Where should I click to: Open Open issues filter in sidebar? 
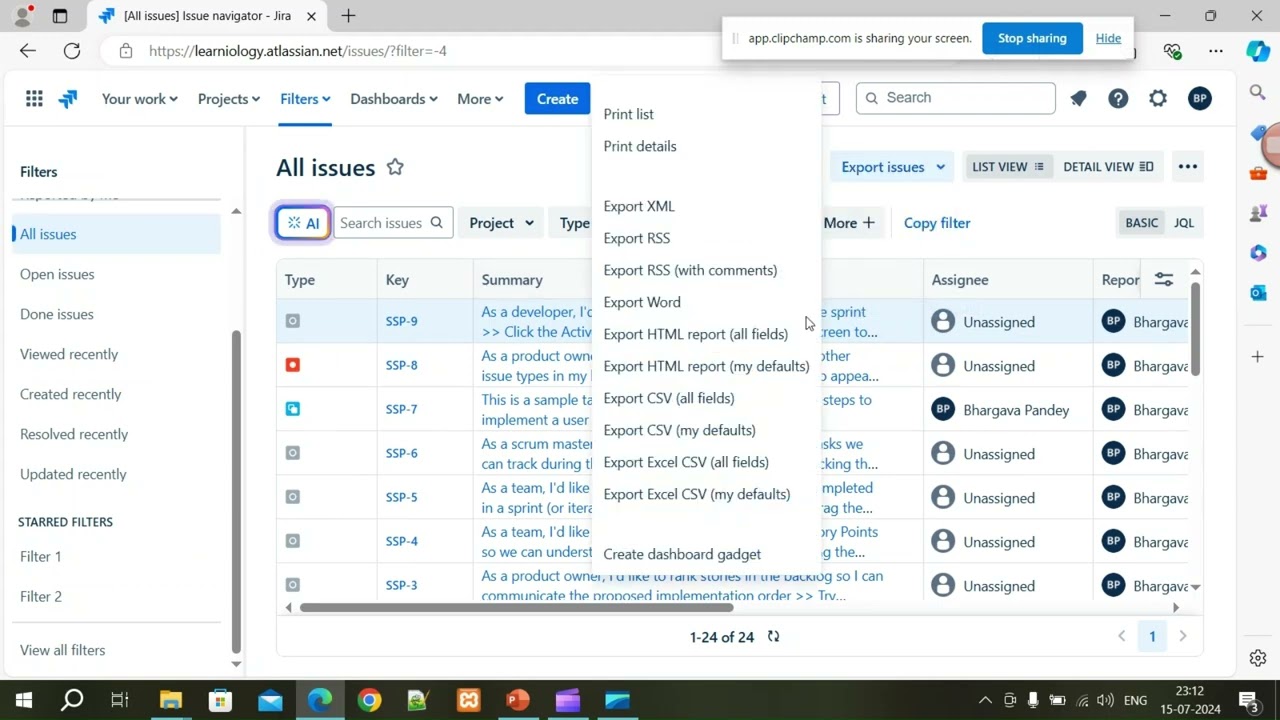click(57, 274)
